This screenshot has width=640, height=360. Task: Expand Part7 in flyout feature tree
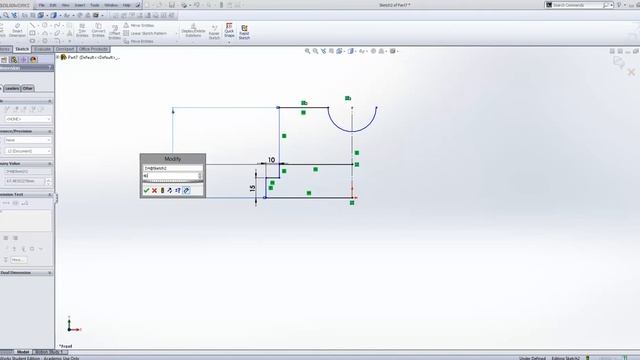(58, 57)
